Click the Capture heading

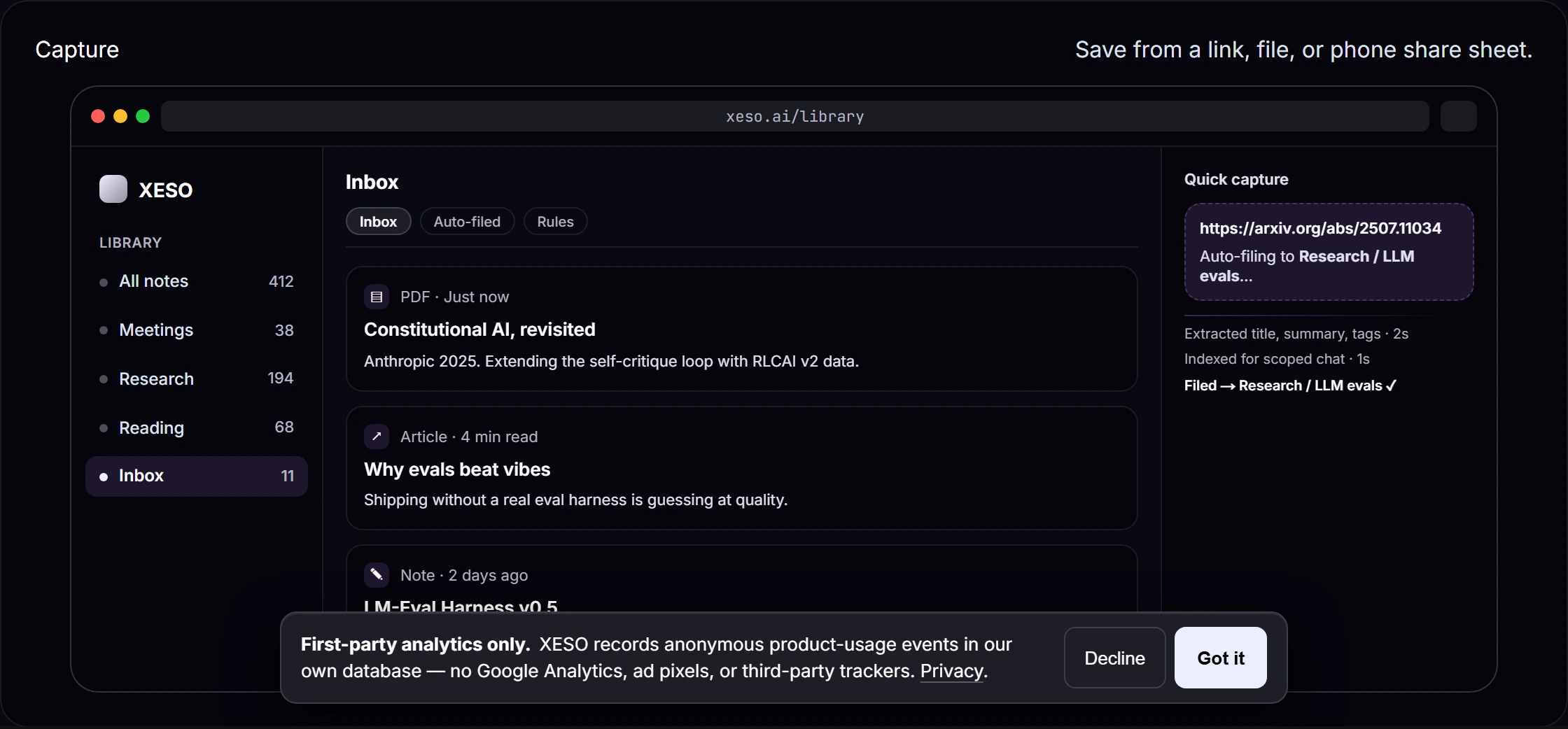[x=77, y=50]
